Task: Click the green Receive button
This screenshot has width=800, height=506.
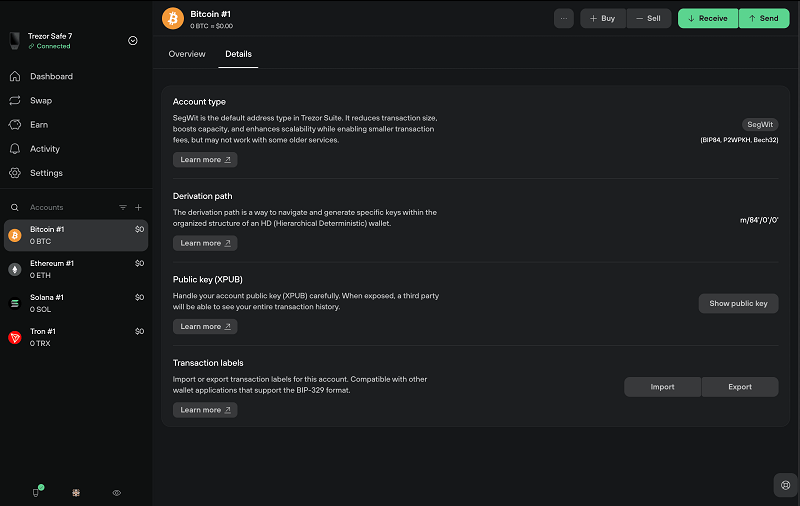Action: click(x=708, y=18)
